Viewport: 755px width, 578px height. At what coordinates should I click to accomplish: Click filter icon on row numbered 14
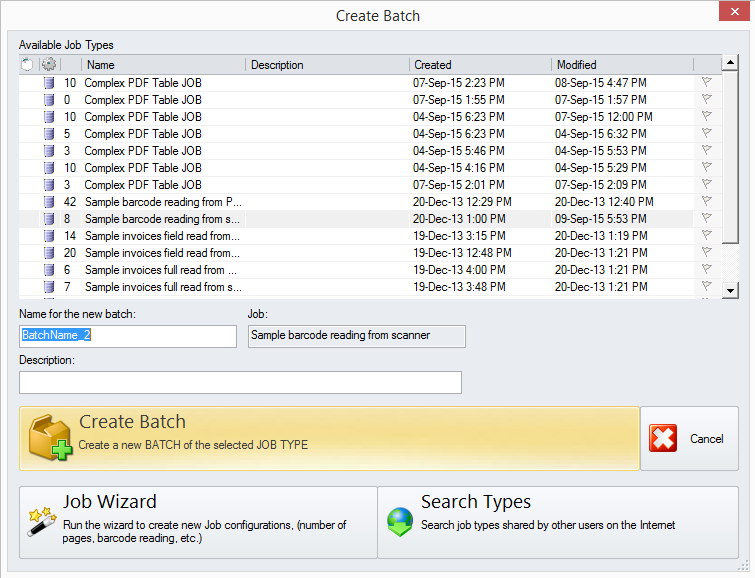[x=706, y=236]
